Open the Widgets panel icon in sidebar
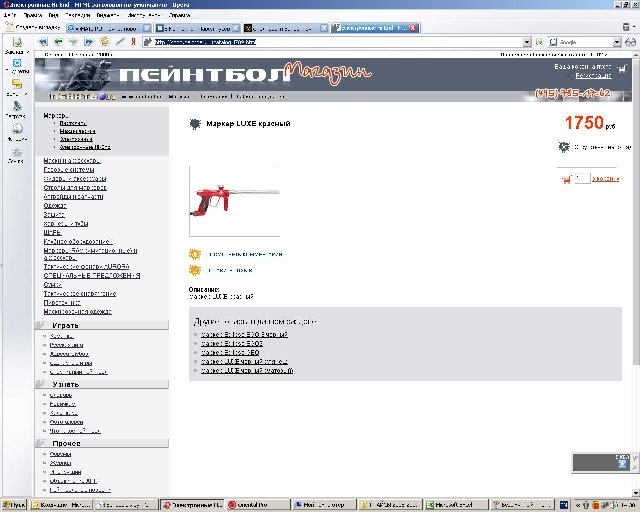The width and height of the screenshot is (640, 512). tap(17, 63)
